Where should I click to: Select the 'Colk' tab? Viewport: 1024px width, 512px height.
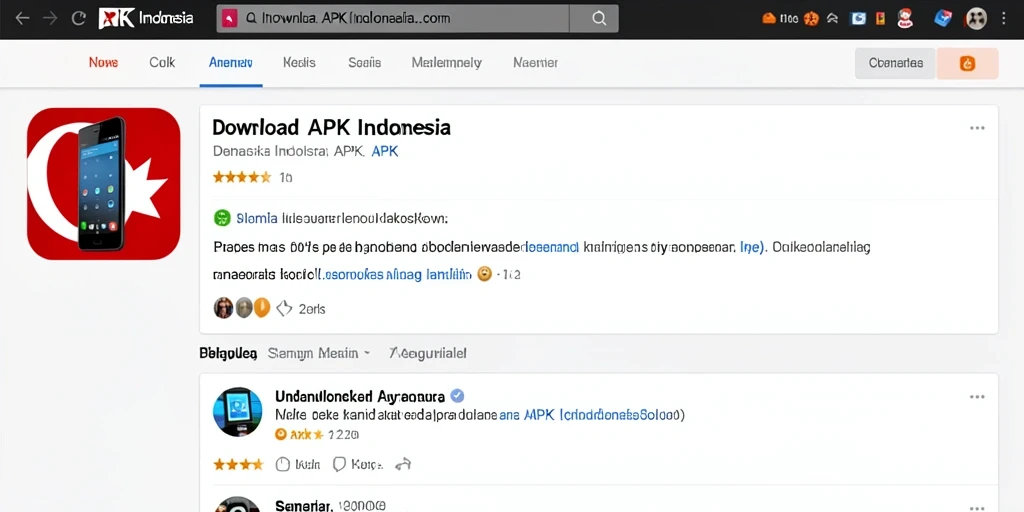(162, 63)
